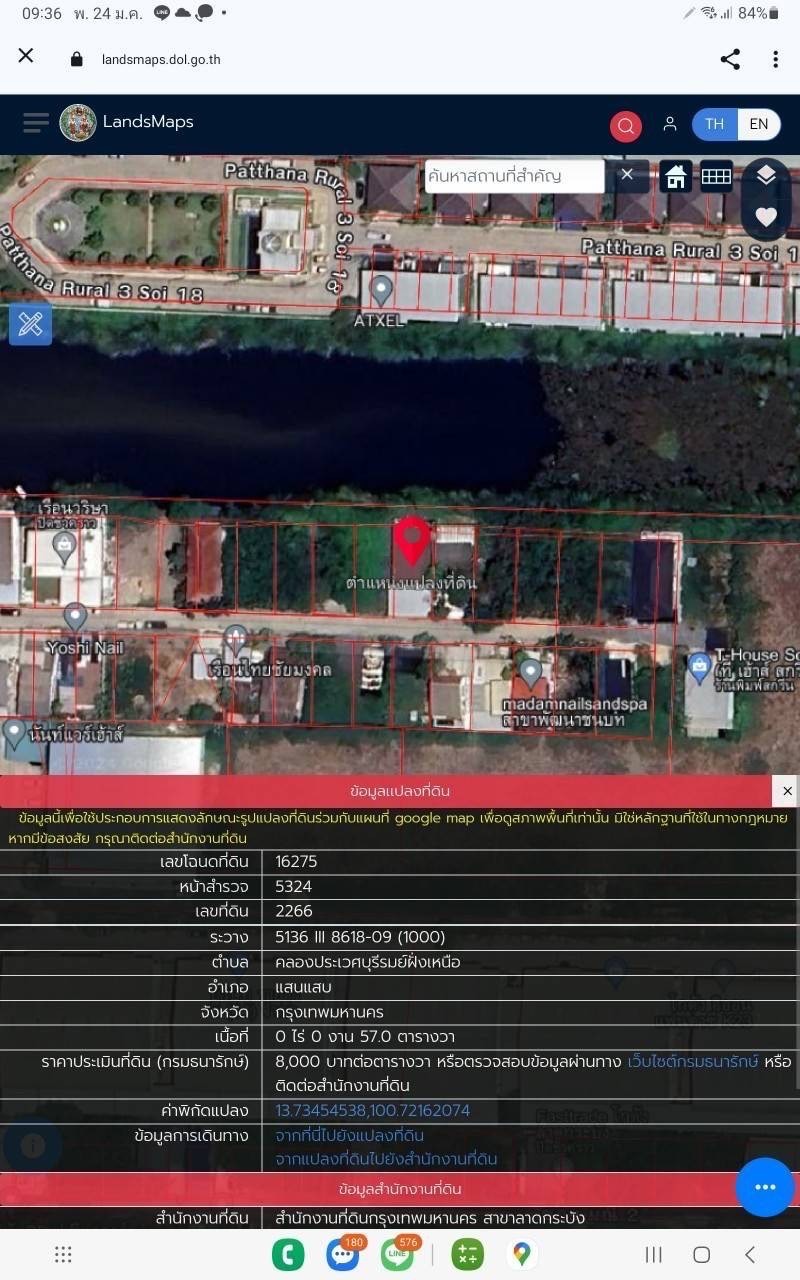This screenshot has width=800, height=1280.
Task: Switch language to TH
Action: pos(714,124)
